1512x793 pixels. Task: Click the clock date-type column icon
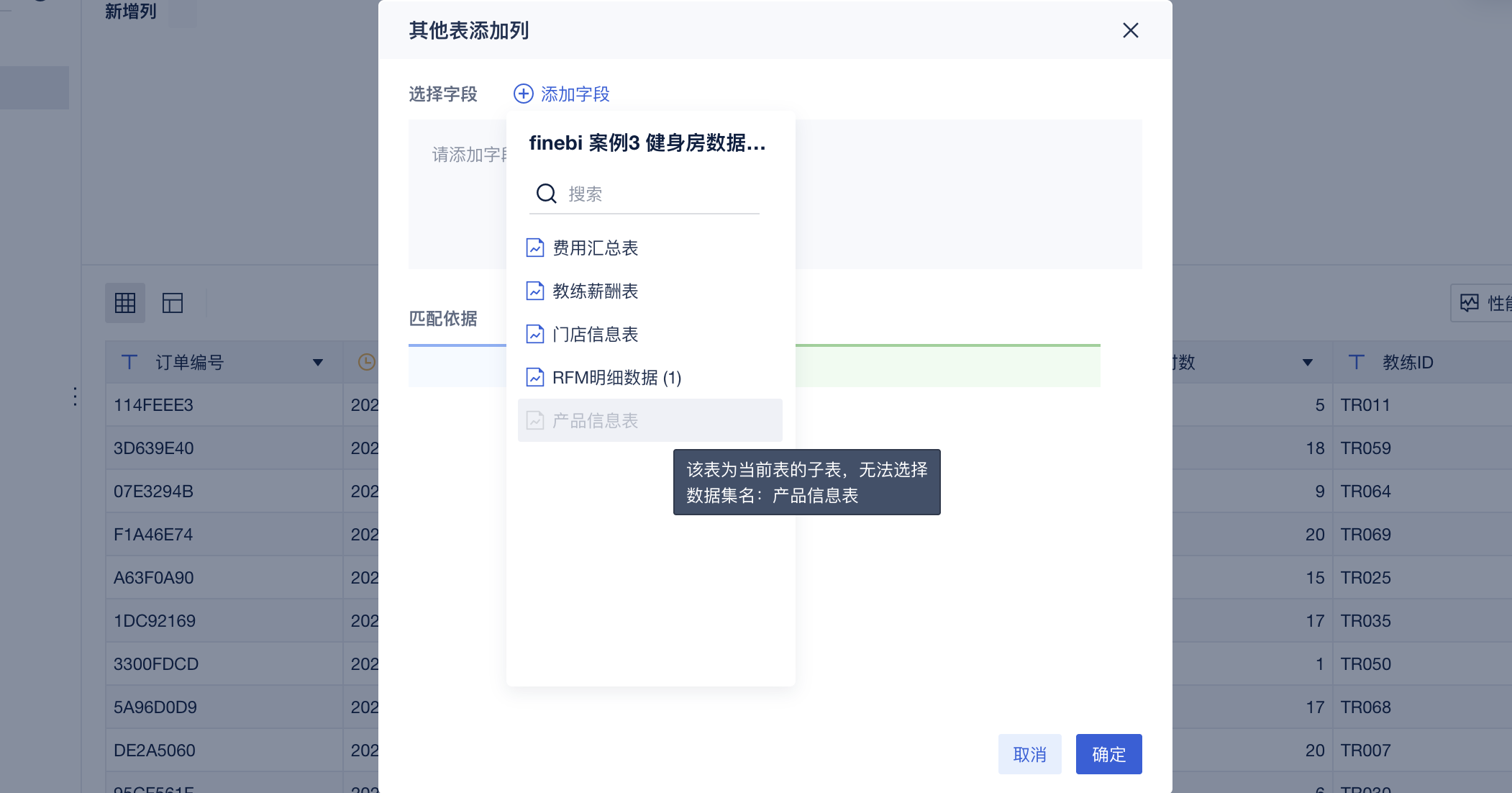367,362
